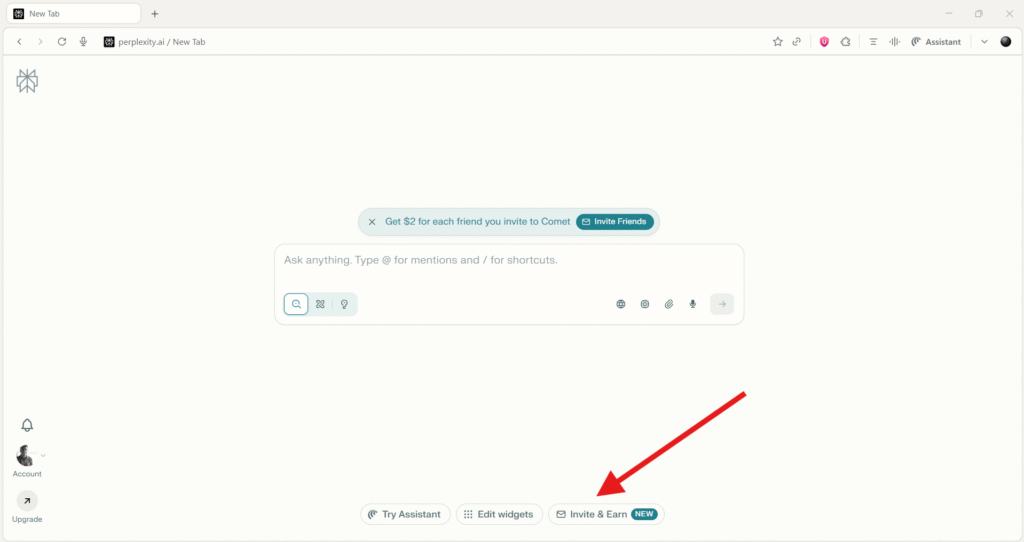The image size is (1024, 542).
Task: Switch to the Research mode option
Action: [320, 304]
